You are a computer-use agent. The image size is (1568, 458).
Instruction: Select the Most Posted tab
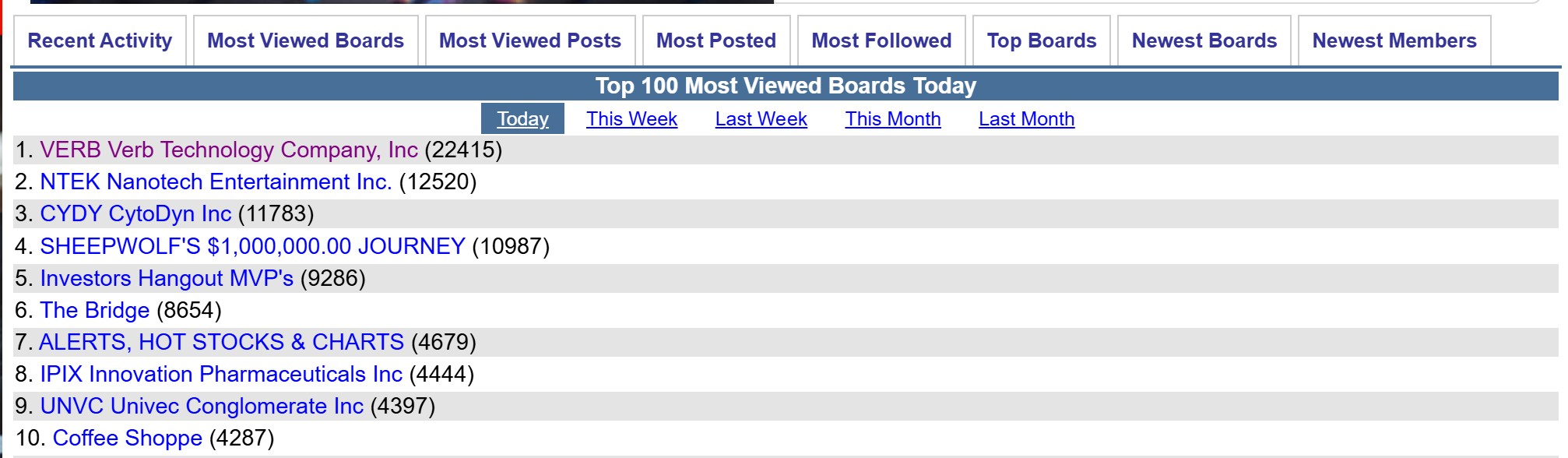(716, 41)
